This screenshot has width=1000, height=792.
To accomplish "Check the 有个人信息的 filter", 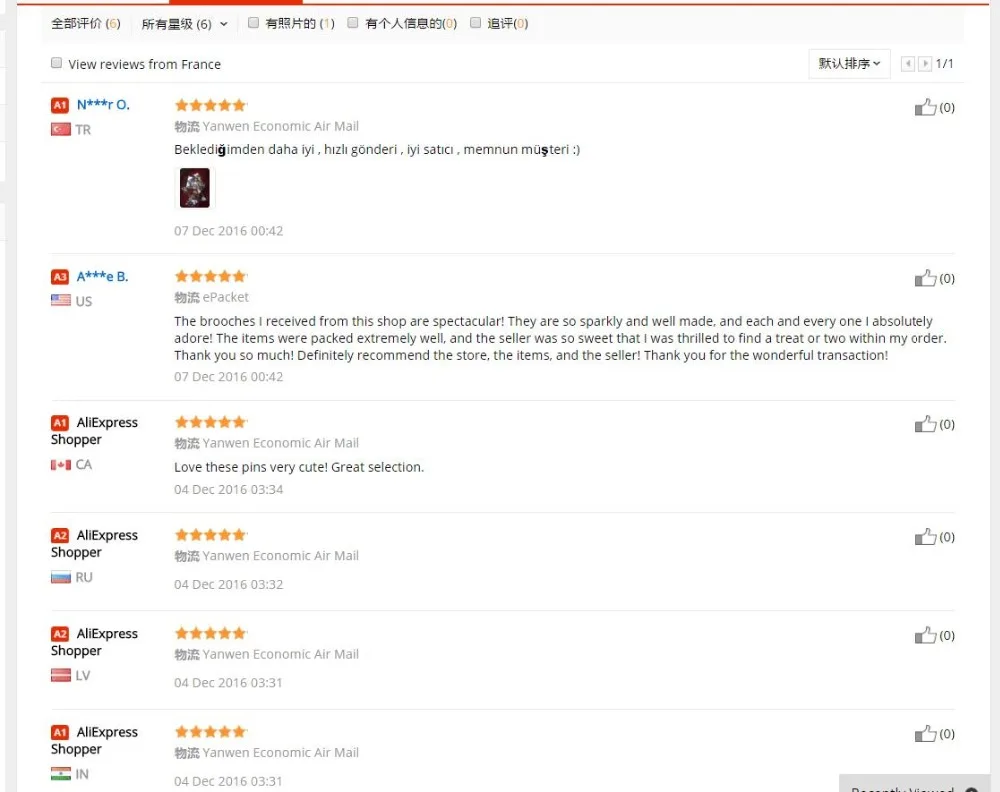I will pyautogui.click(x=353, y=23).
